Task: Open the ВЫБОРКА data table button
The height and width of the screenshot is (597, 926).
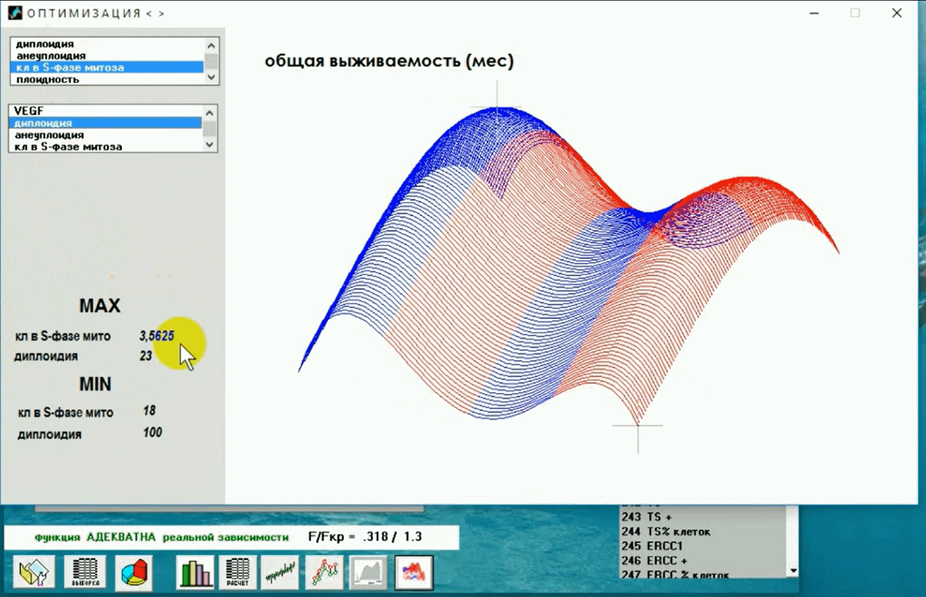Action: (x=84, y=572)
